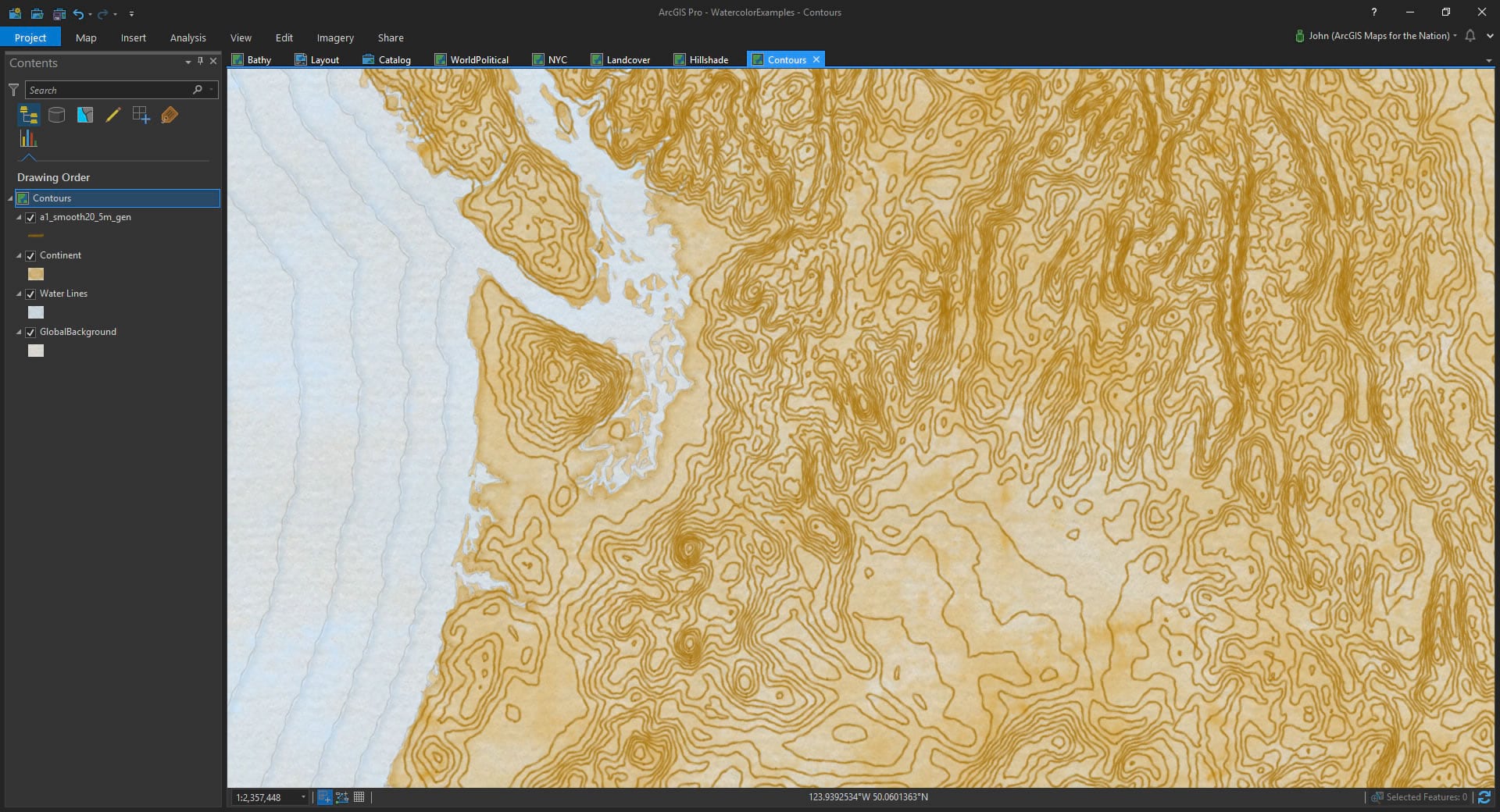Click the Open Project briefcase icon

click(37, 13)
